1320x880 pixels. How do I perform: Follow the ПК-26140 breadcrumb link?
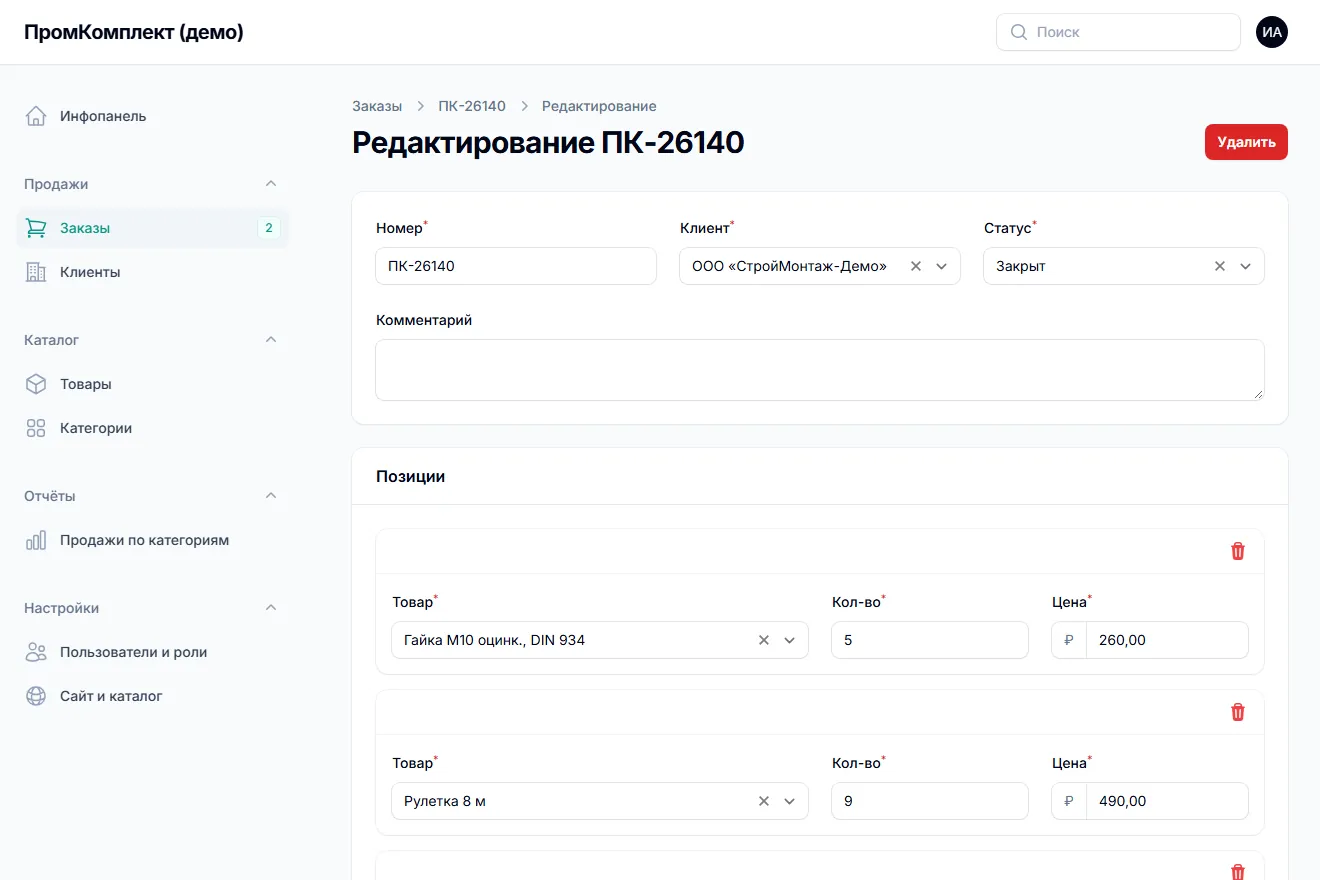[472, 106]
